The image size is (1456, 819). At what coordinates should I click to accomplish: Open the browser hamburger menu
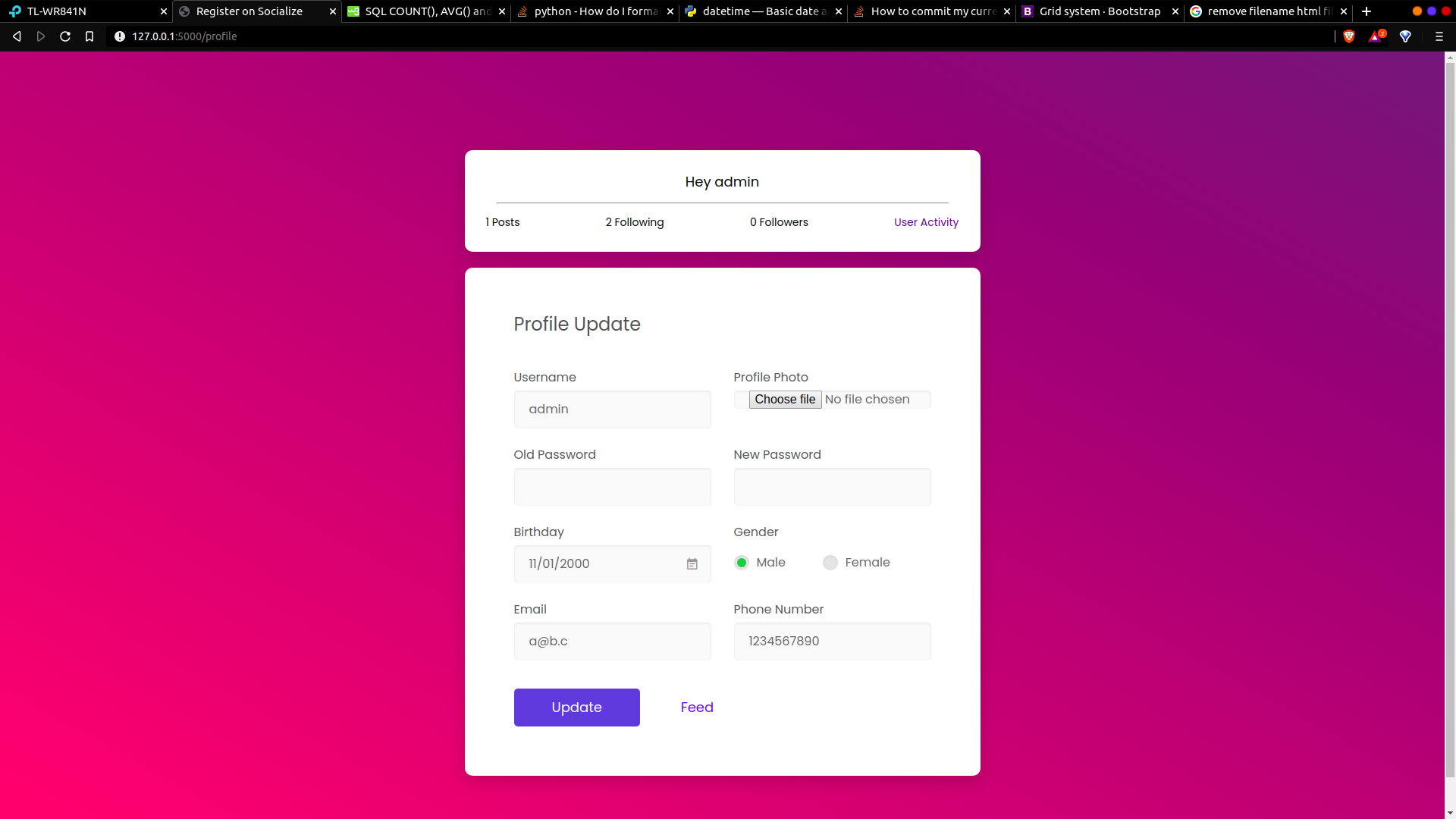pos(1439,36)
